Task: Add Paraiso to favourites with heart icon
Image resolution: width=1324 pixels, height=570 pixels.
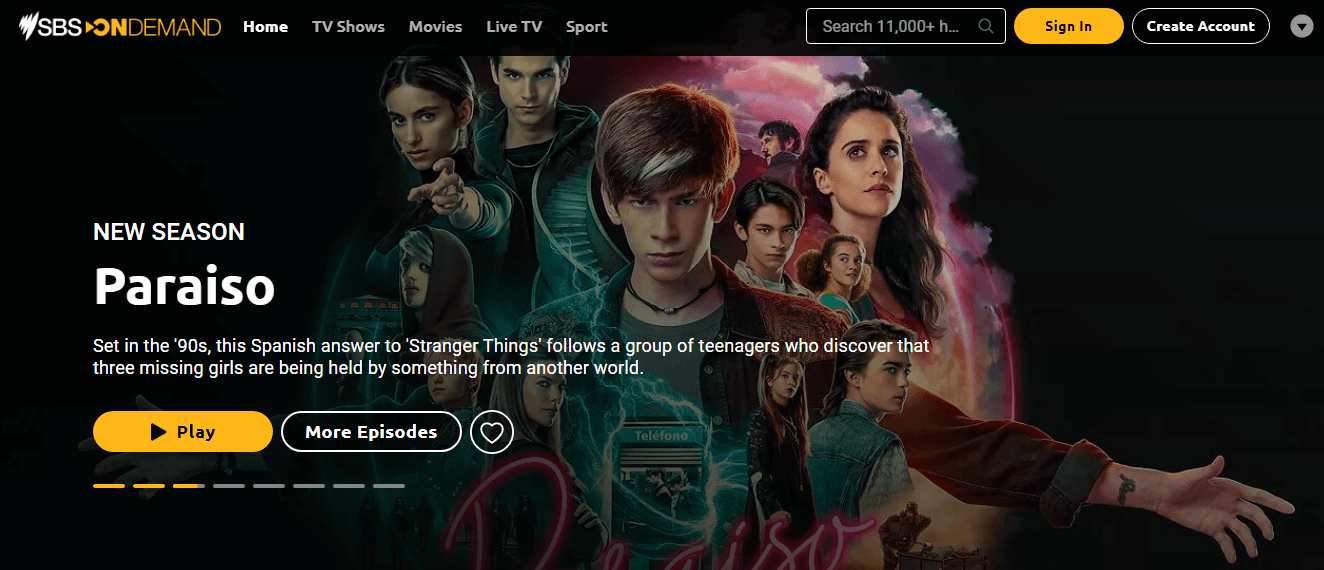Action: (x=492, y=432)
